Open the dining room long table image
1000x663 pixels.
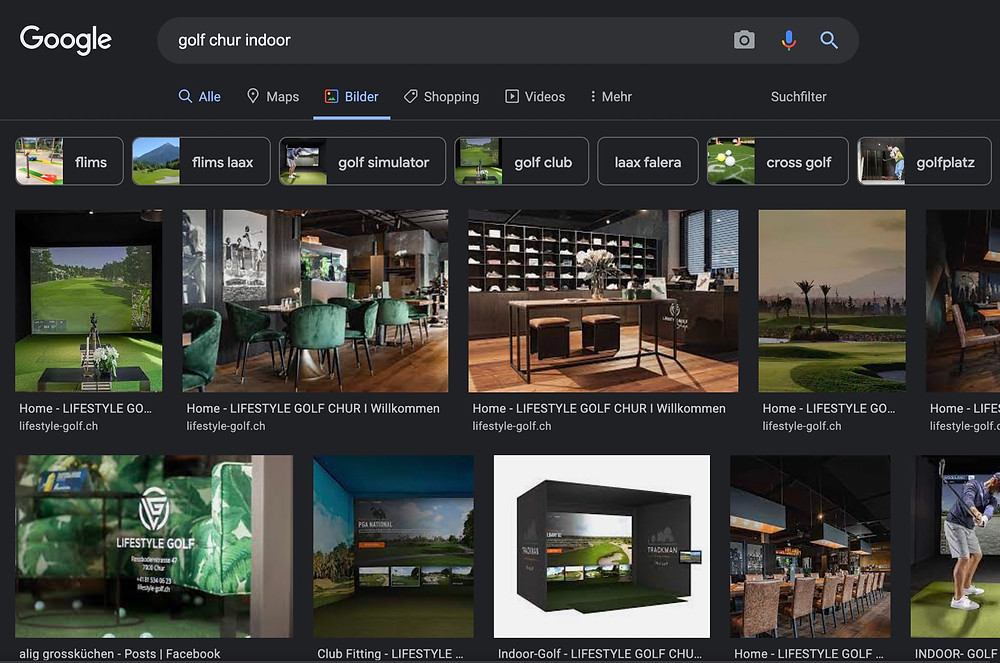pos(810,546)
